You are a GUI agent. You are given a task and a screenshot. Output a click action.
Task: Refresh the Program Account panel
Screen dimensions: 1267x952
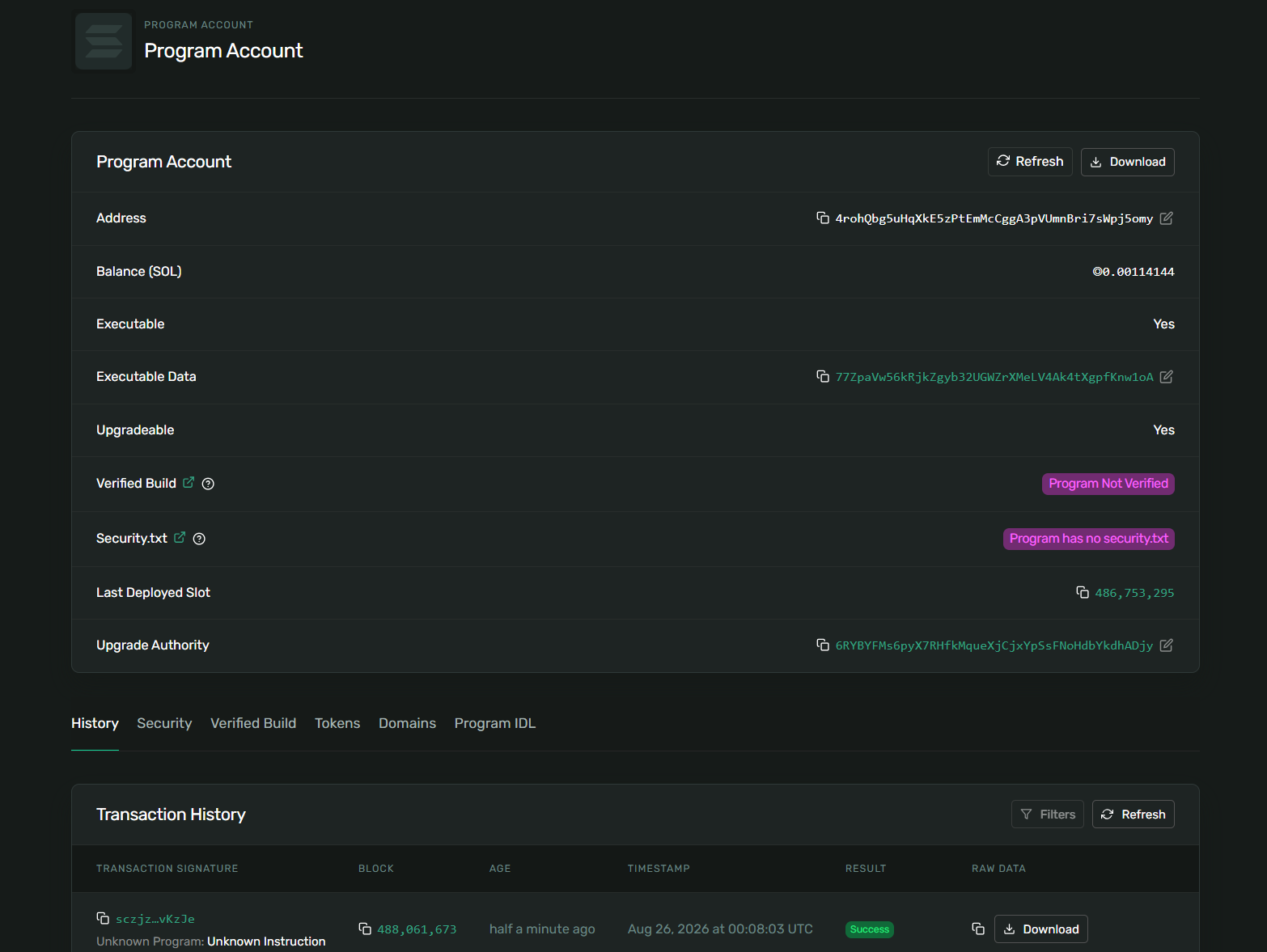(x=1030, y=162)
